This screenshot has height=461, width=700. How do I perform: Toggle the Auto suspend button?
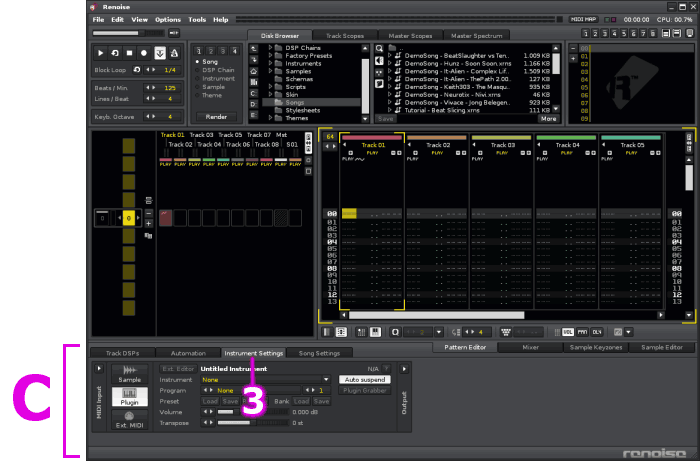[365, 379]
